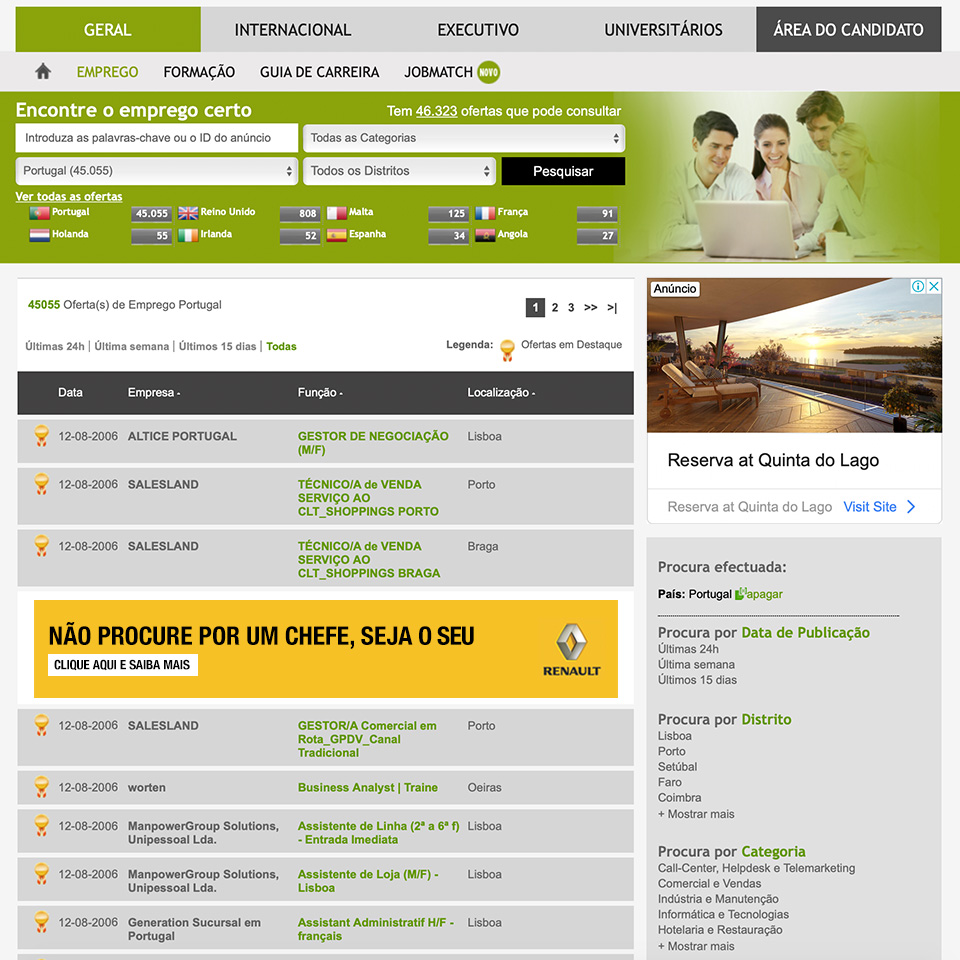Click medal icon on Generation Sucursal row
The width and height of the screenshot is (960, 960).
click(42, 921)
